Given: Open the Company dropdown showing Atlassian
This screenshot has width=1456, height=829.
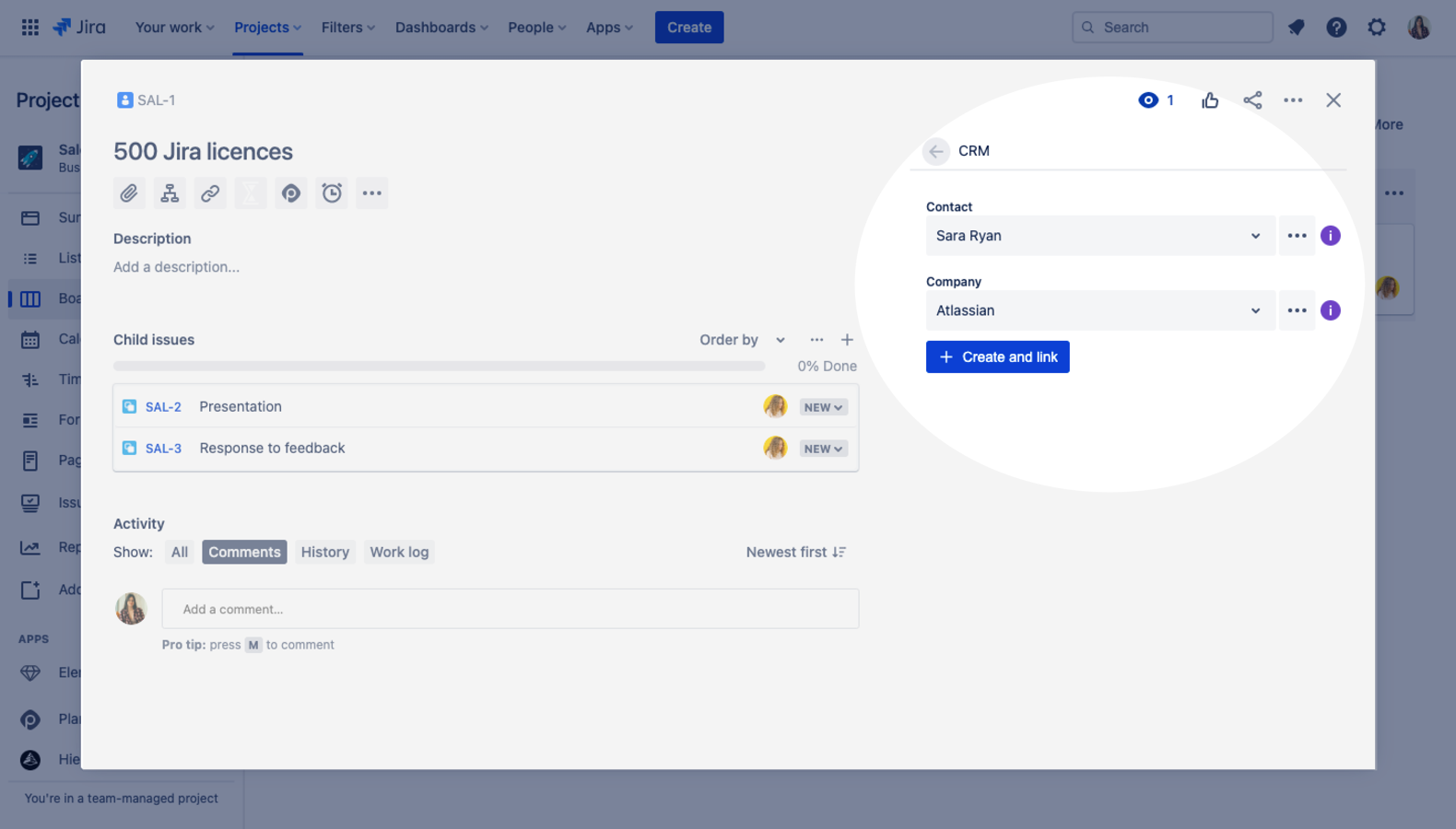Looking at the screenshot, I should point(1100,310).
